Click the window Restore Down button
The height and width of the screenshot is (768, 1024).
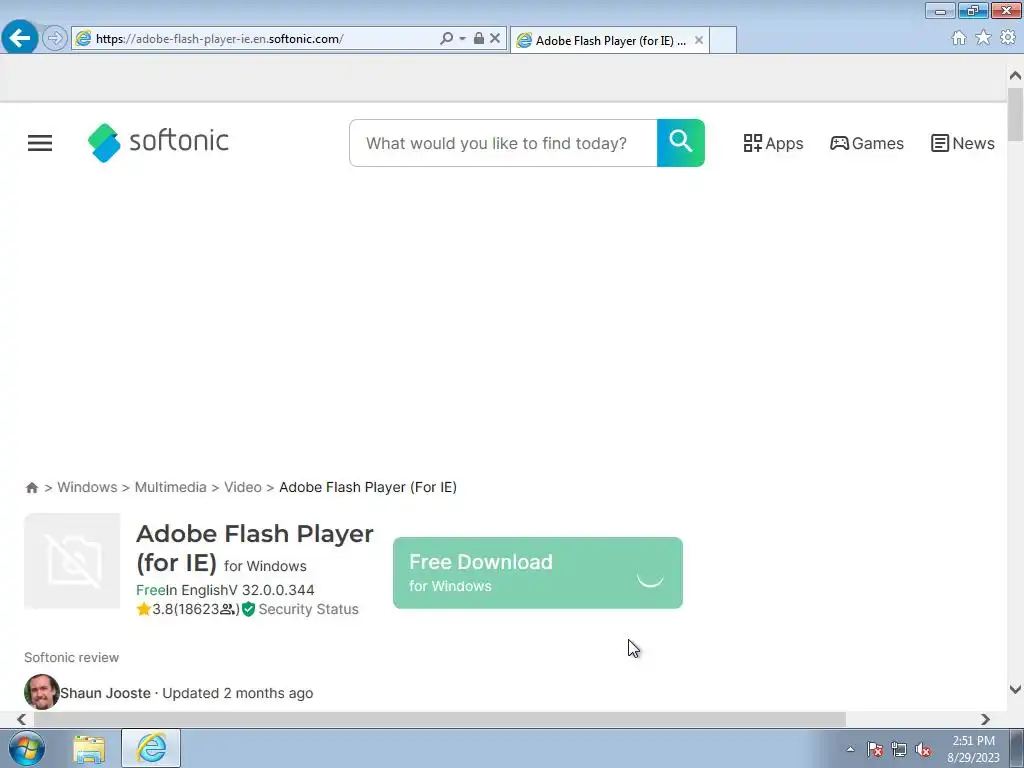pyautogui.click(x=973, y=10)
